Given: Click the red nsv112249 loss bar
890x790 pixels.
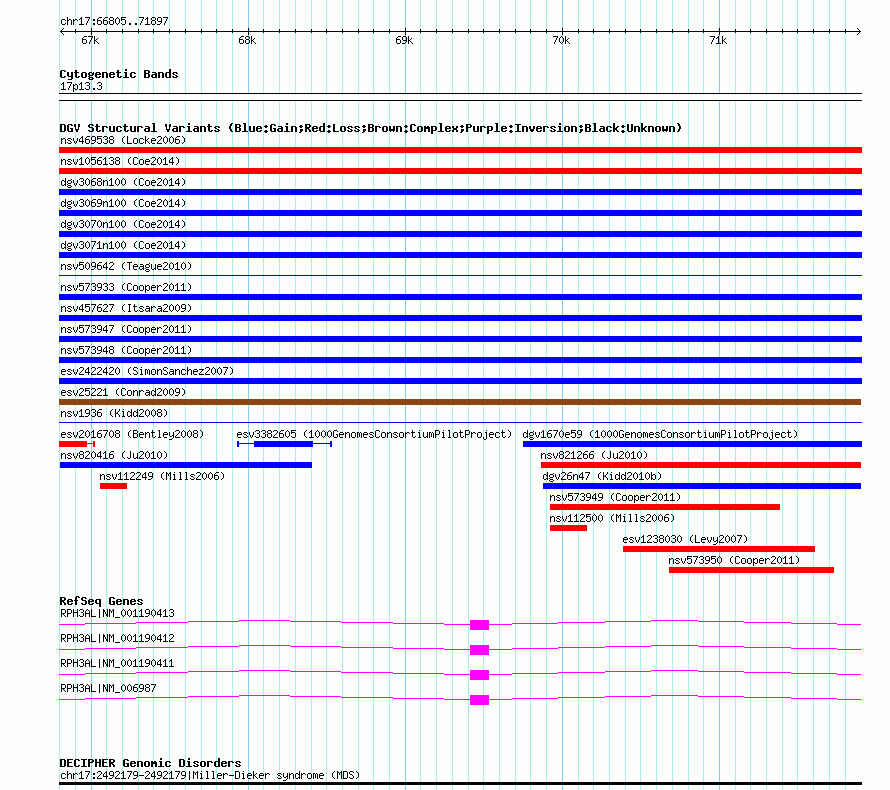Looking at the screenshot, I should pos(114,486).
